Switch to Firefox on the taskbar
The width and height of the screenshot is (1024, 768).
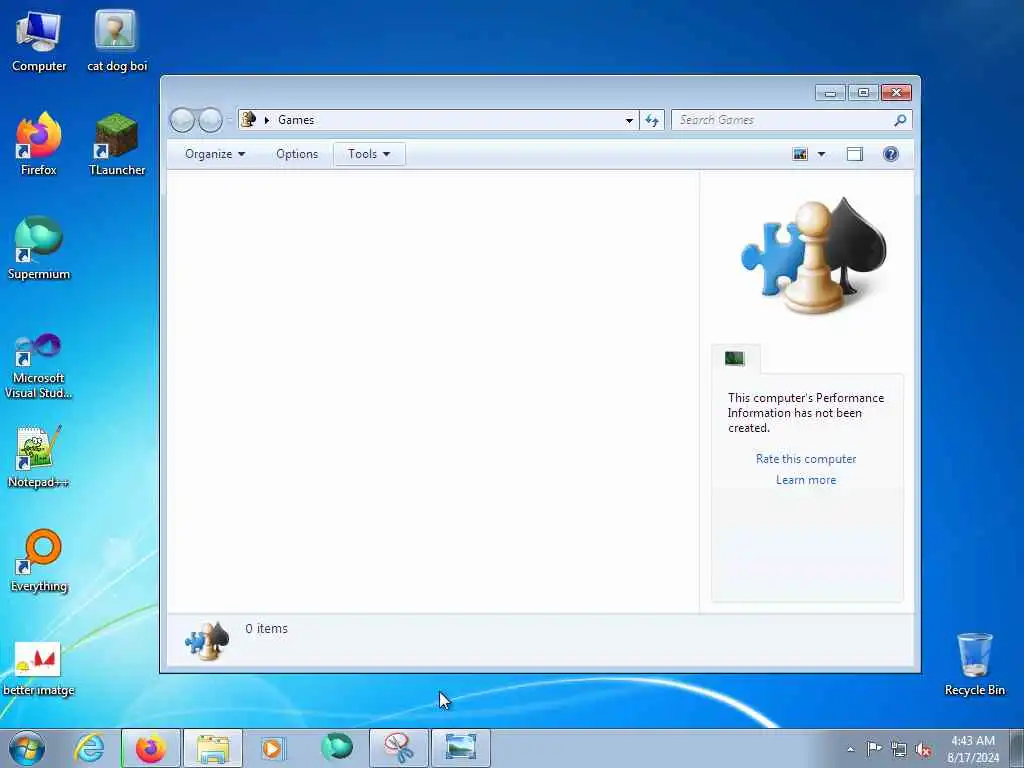tap(151, 748)
